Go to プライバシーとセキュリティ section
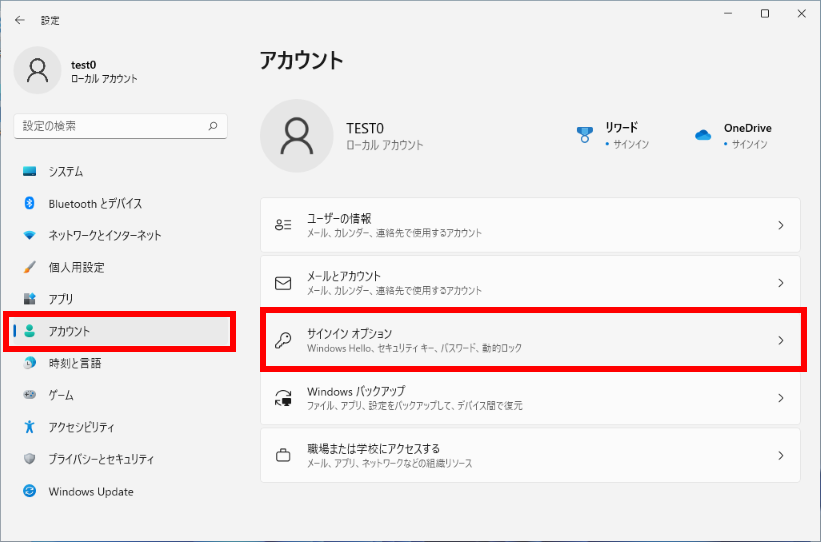The height and width of the screenshot is (542, 821). pyautogui.click(x=101, y=459)
